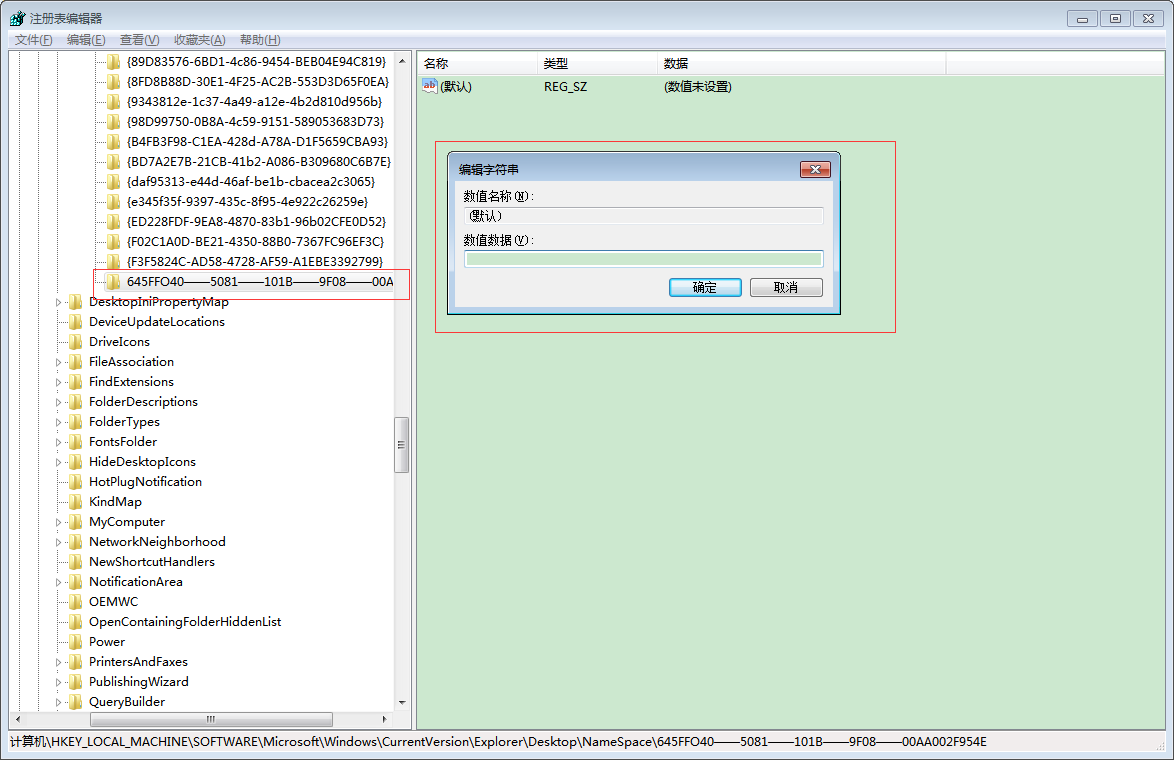Click the Registry Editor icon in the title bar

[x=17, y=18]
